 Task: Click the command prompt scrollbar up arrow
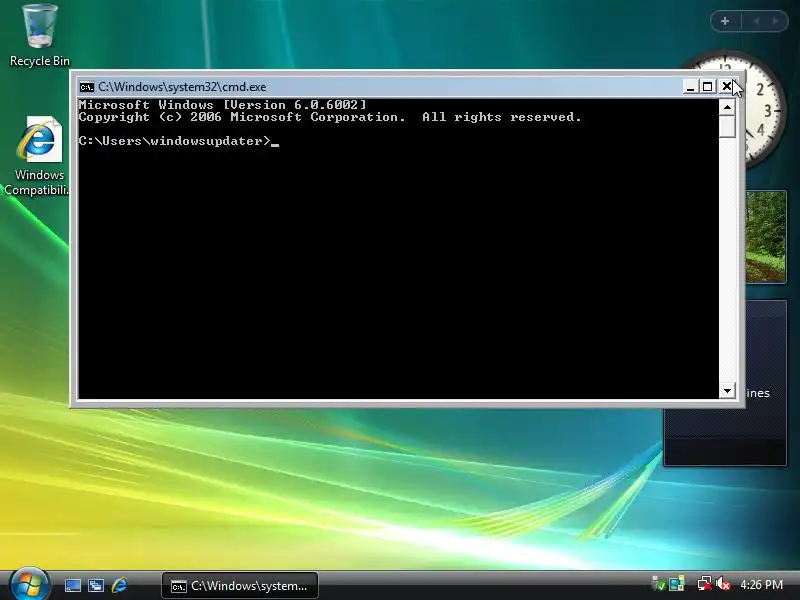pos(727,107)
